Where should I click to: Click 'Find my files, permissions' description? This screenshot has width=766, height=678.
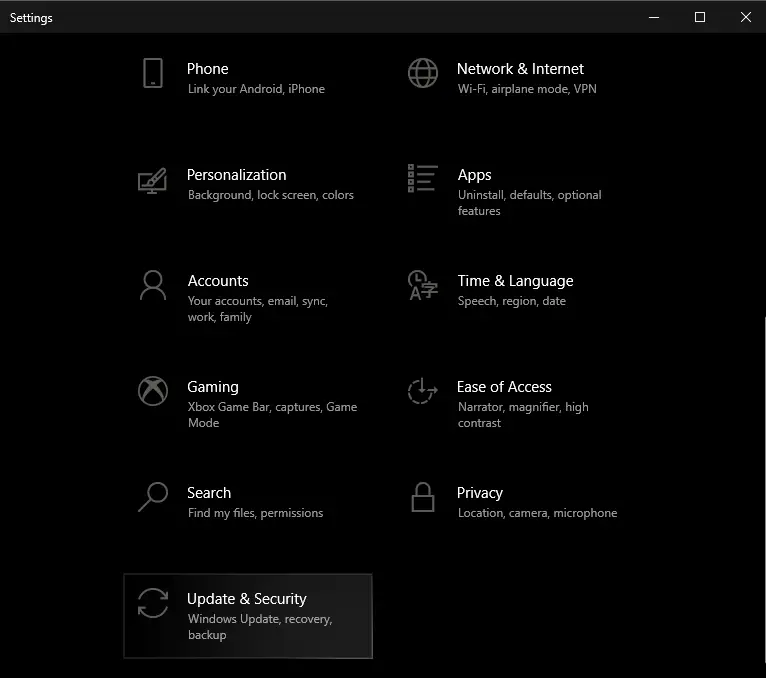click(255, 513)
